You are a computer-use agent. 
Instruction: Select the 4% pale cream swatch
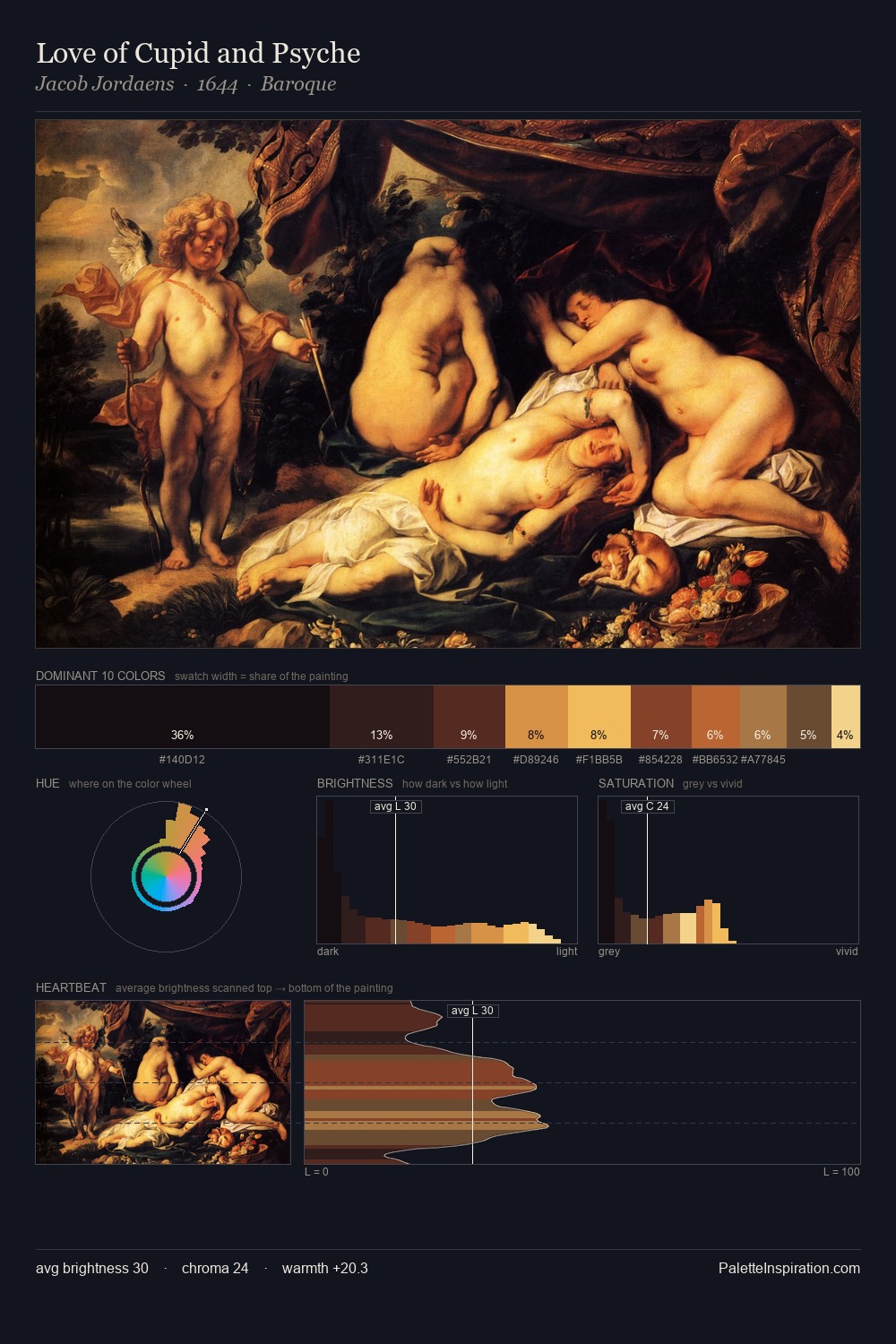coord(846,717)
